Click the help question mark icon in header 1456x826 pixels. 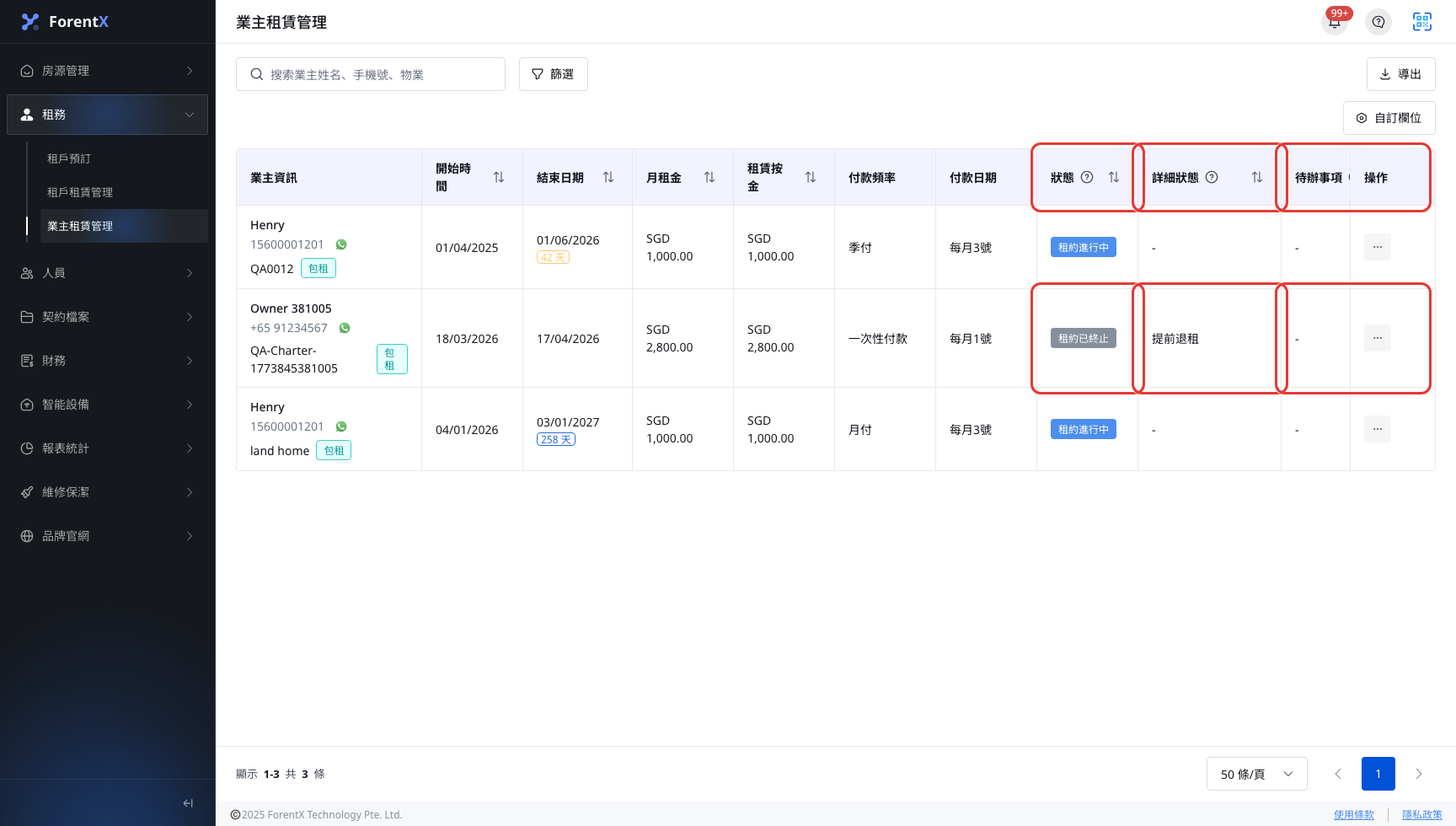coord(1378,22)
